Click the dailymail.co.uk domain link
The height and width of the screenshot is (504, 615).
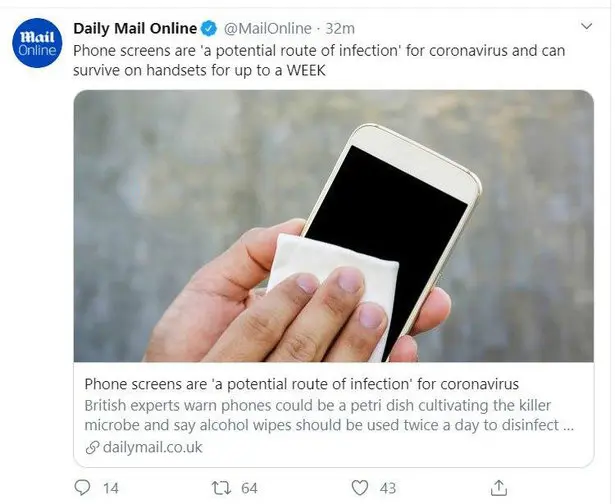153,448
